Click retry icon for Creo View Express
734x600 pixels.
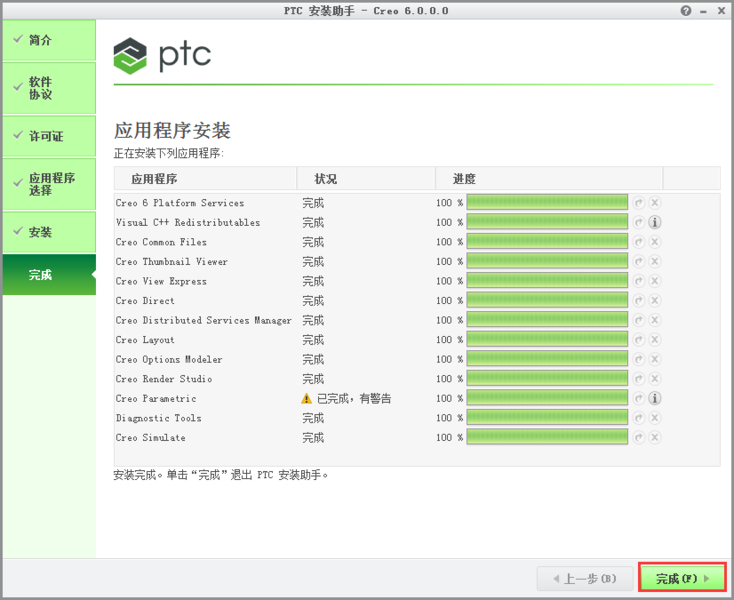click(x=639, y=281)
